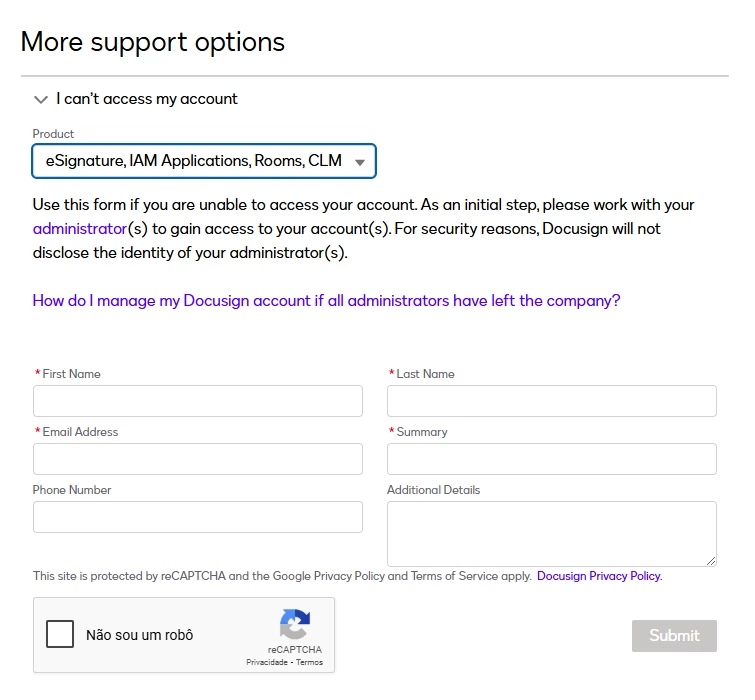The width and height of the screenshot is (755, 700).
Task: Click the reCAPTCHA logo icon
Action: pos(295,624)
